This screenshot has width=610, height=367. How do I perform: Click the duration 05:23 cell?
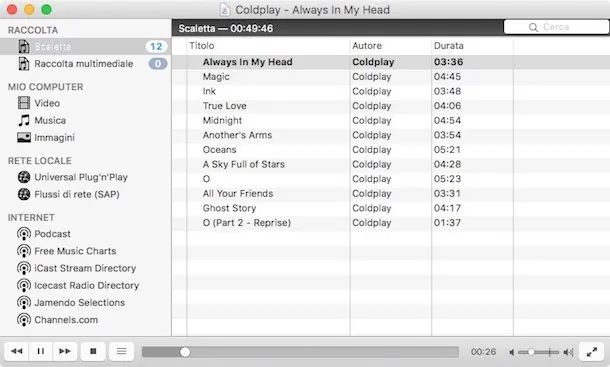447,179
